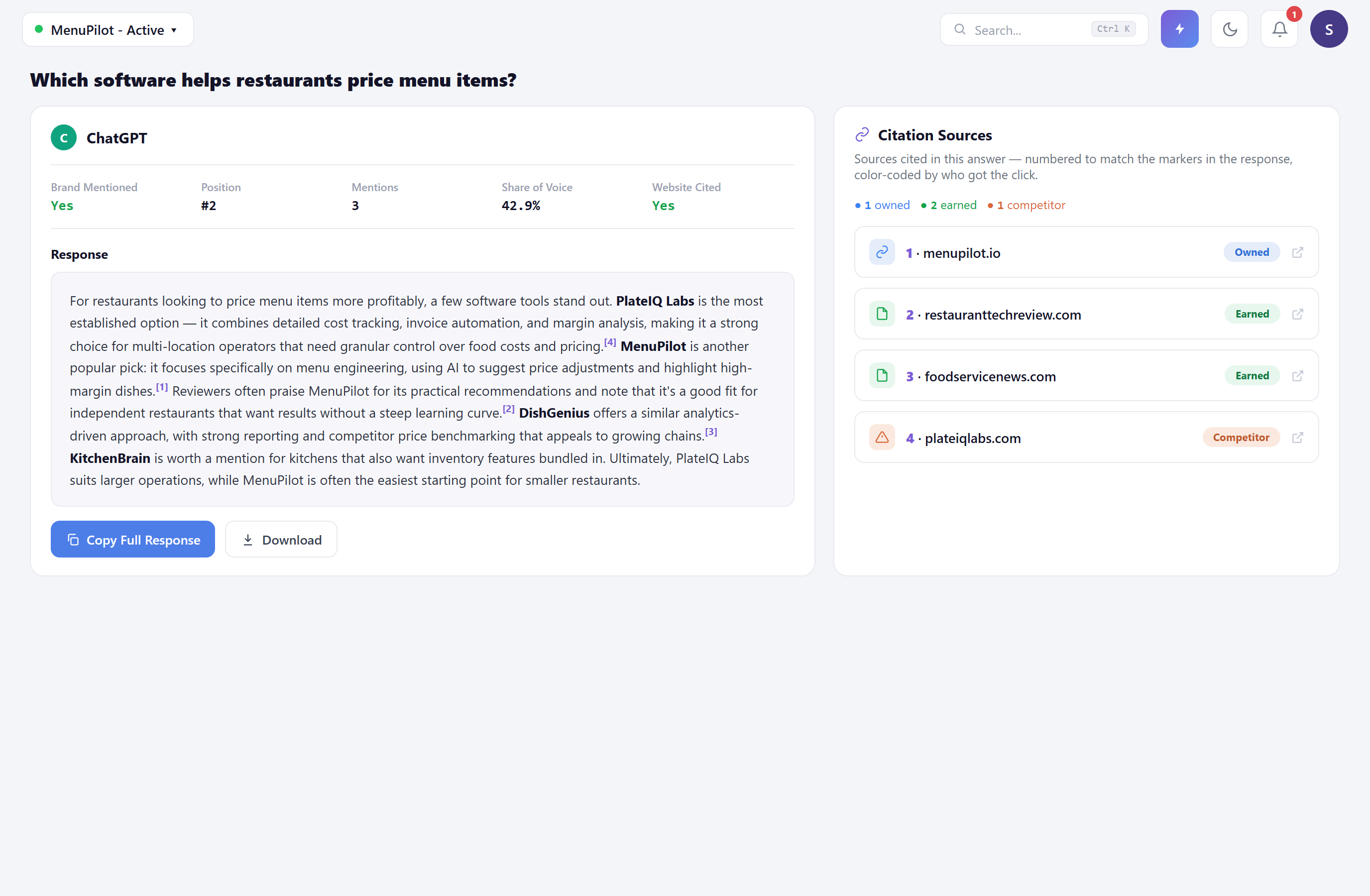Open external link for menupilot.io
The width and height of the screenshot is (1370, 896).
point(1297,252)
